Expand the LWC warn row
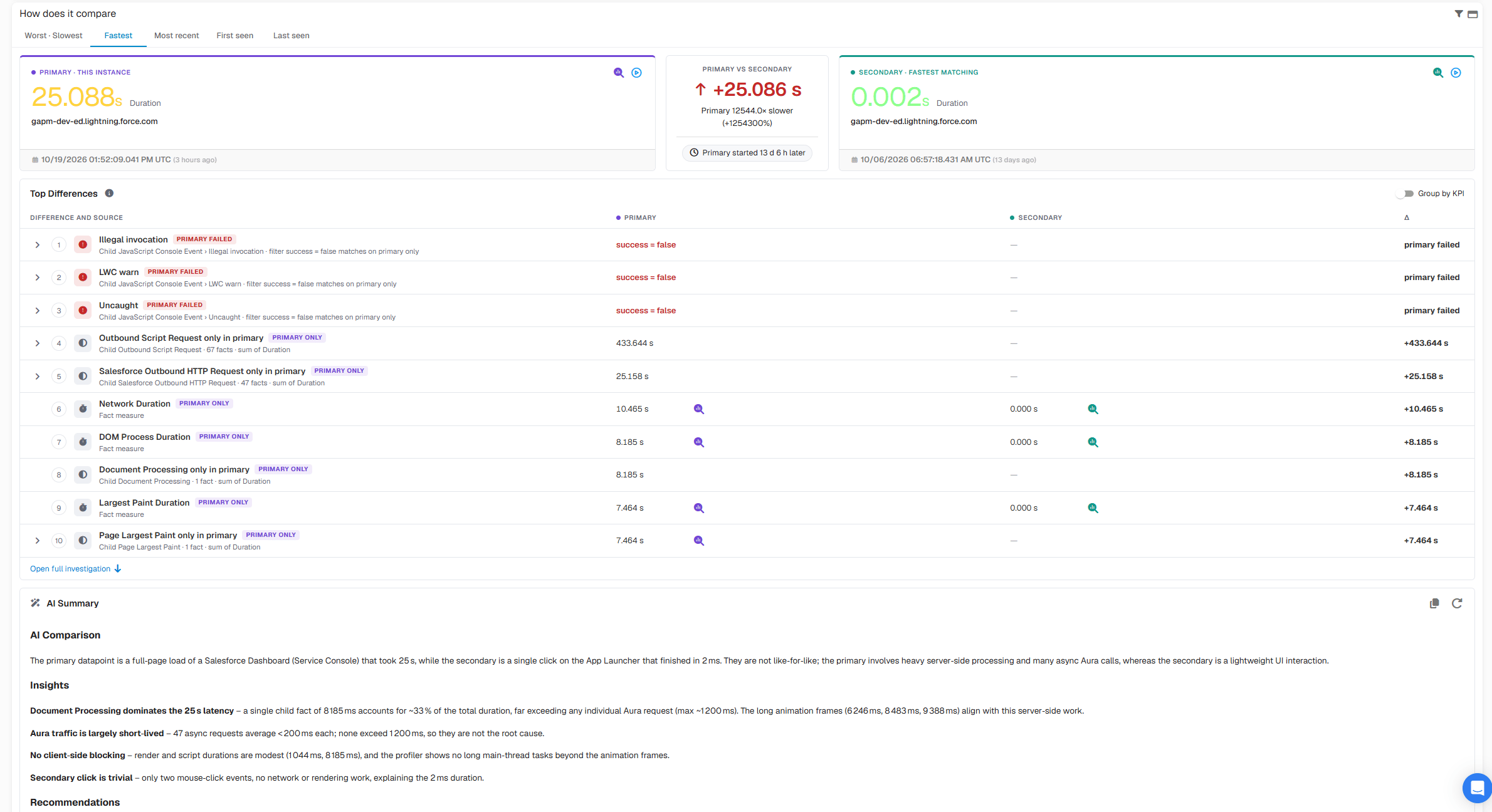 click(38, 278)
